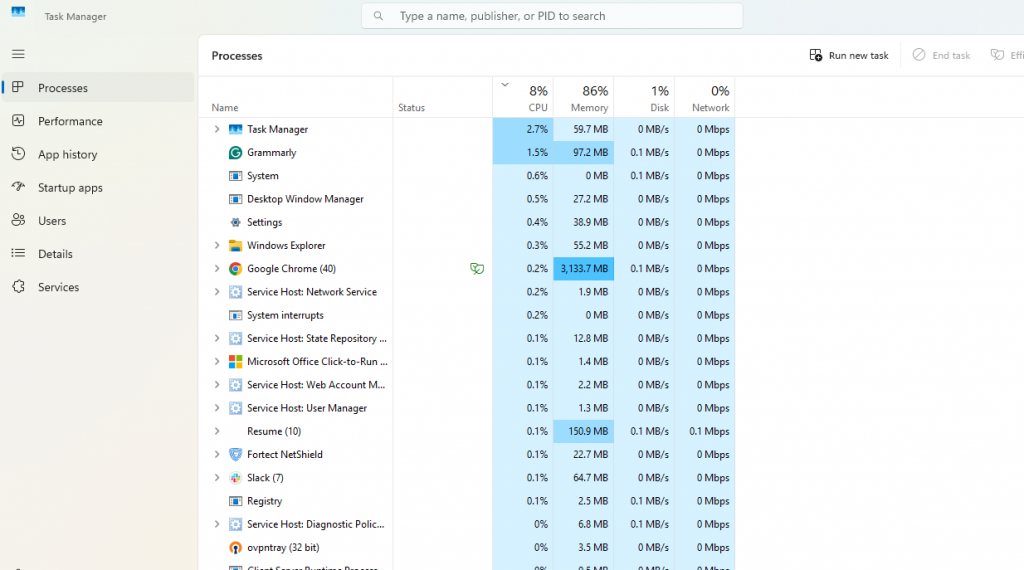Open the Startup apps page

pos(70,188)
